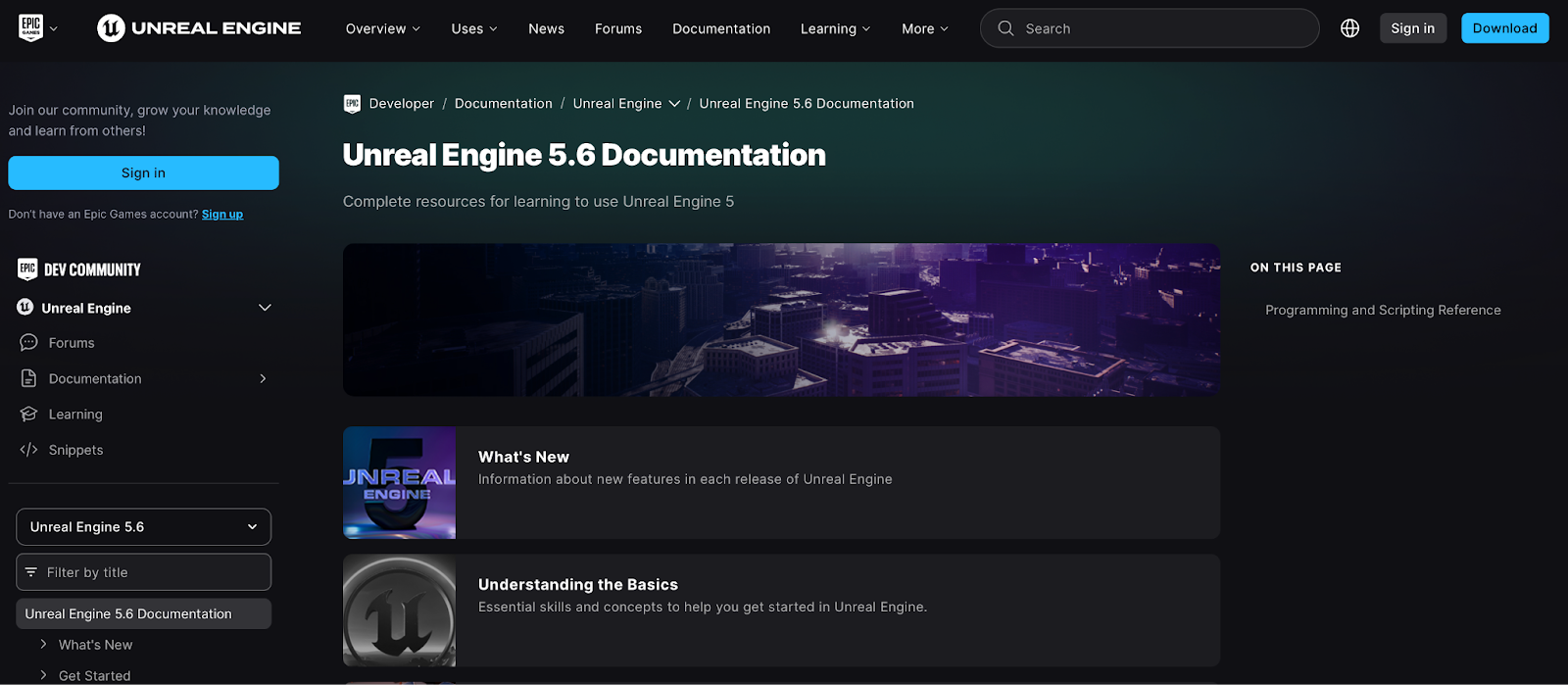Click the Search input field
The height and width of the screenshot is (685, 1568).
(1150, 28)
